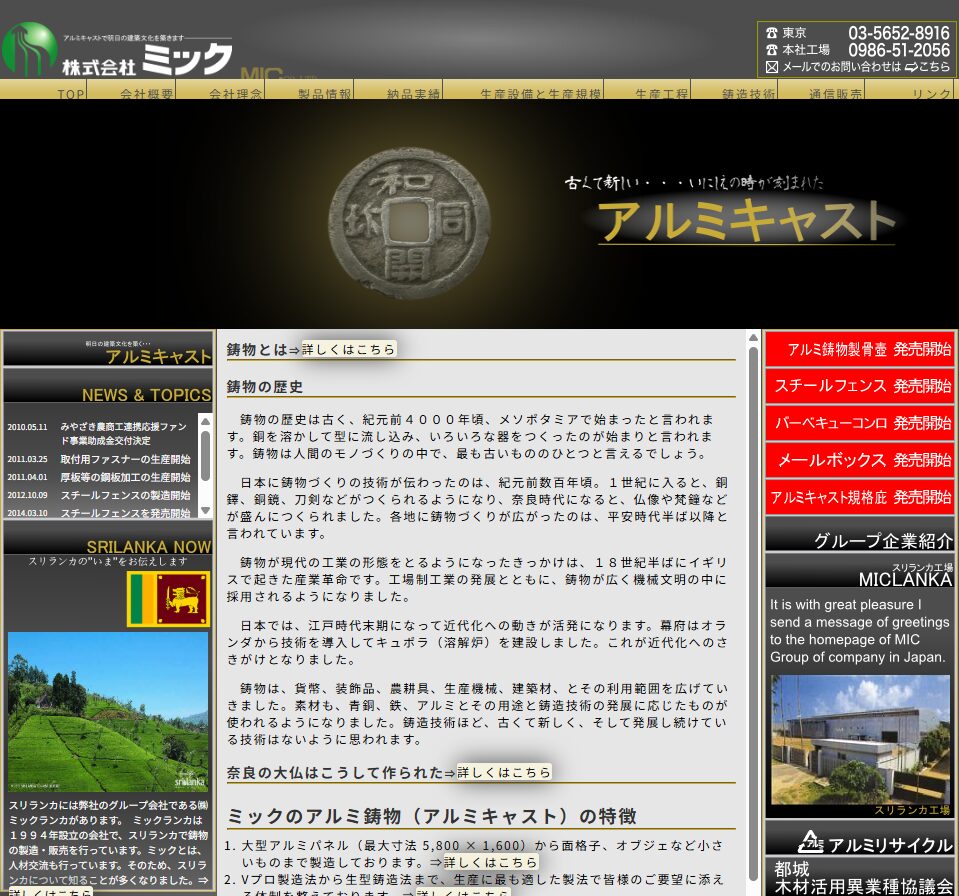Click the factory phone number 0986-51-2056
Image resolution: width=959 pixels, height=896 pixels.
pos(898,50)
